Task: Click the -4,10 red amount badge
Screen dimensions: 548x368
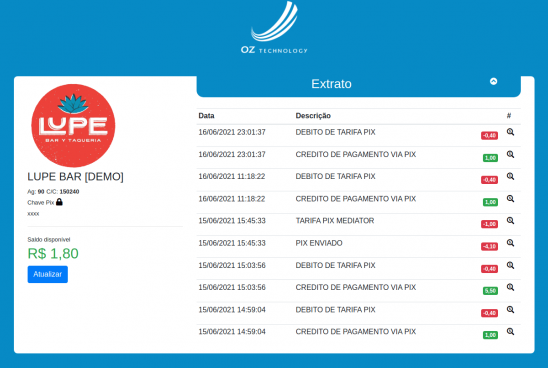Action: [489, 246]
